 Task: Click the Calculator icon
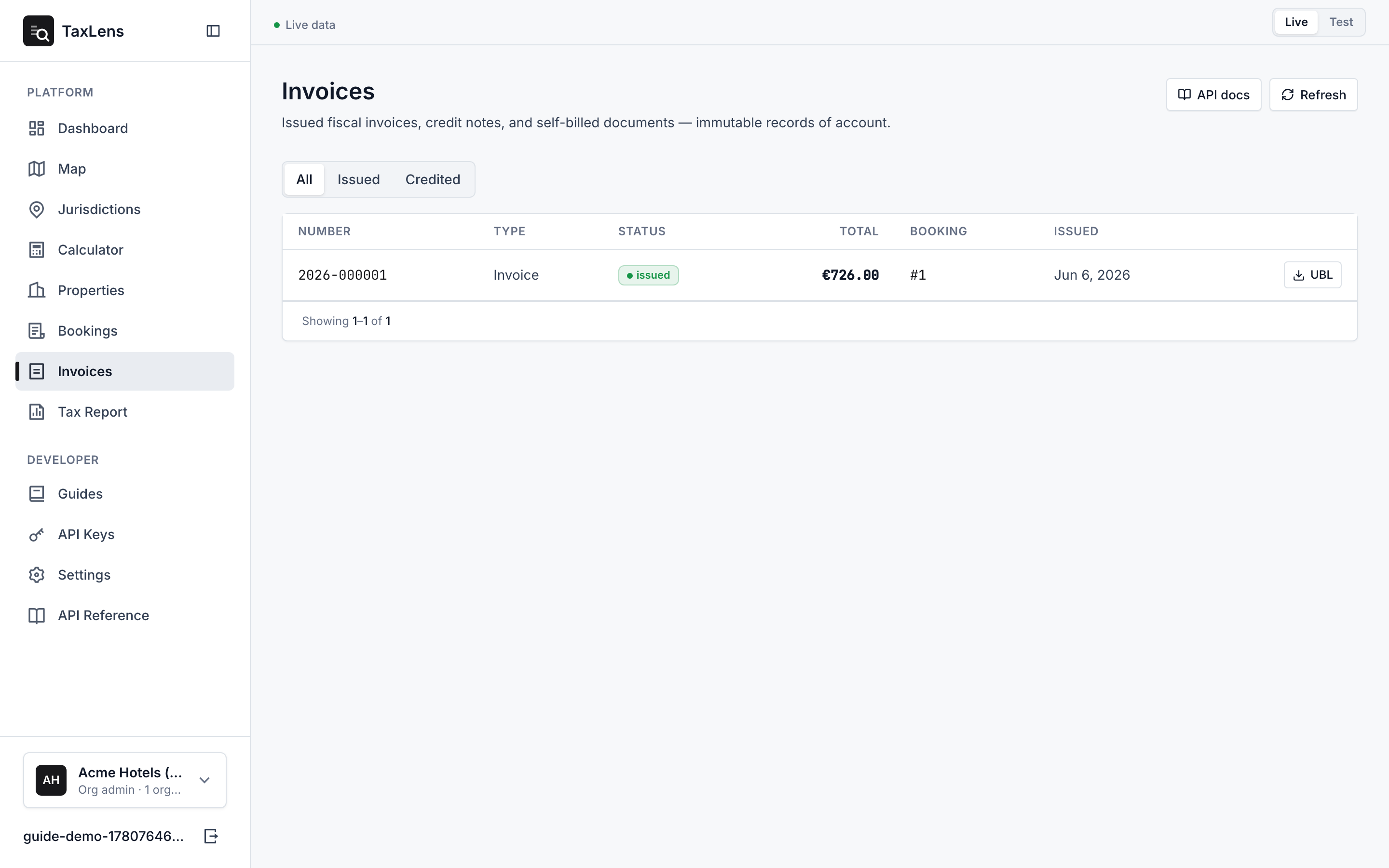37,250
